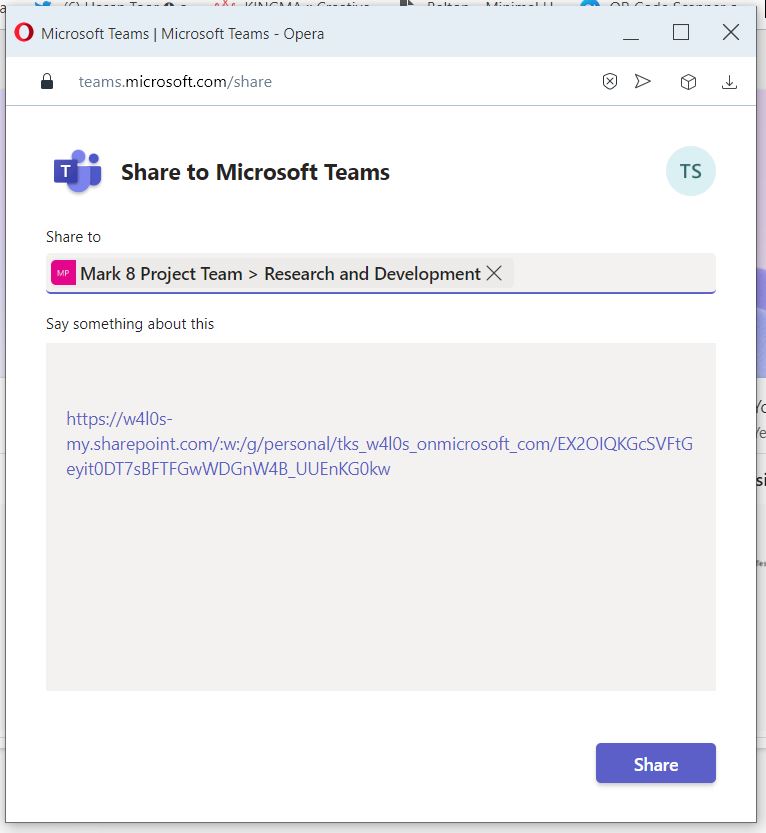The image size is (766, 833).
Task: Open the SharePoint document link
Action: 379,444
